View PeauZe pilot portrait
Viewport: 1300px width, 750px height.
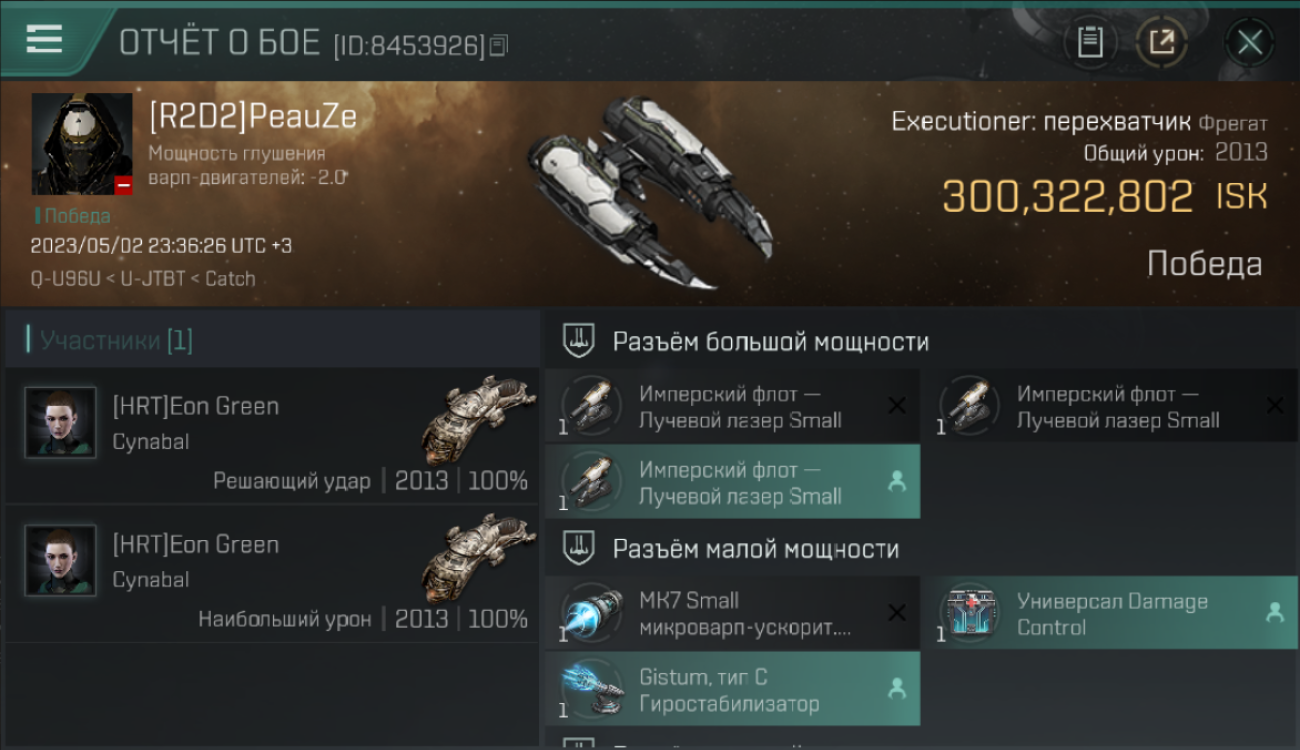(x=82, y=144)
